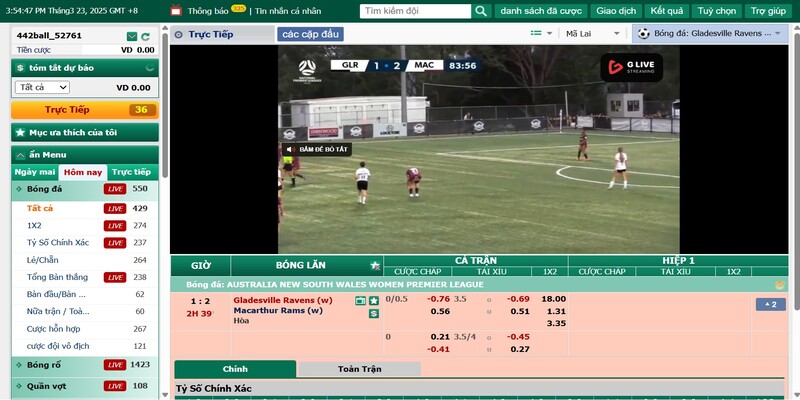The height and width of the screenshot is (400, 800).
Task: Select the Hôm nay tab
Action: 83,172
